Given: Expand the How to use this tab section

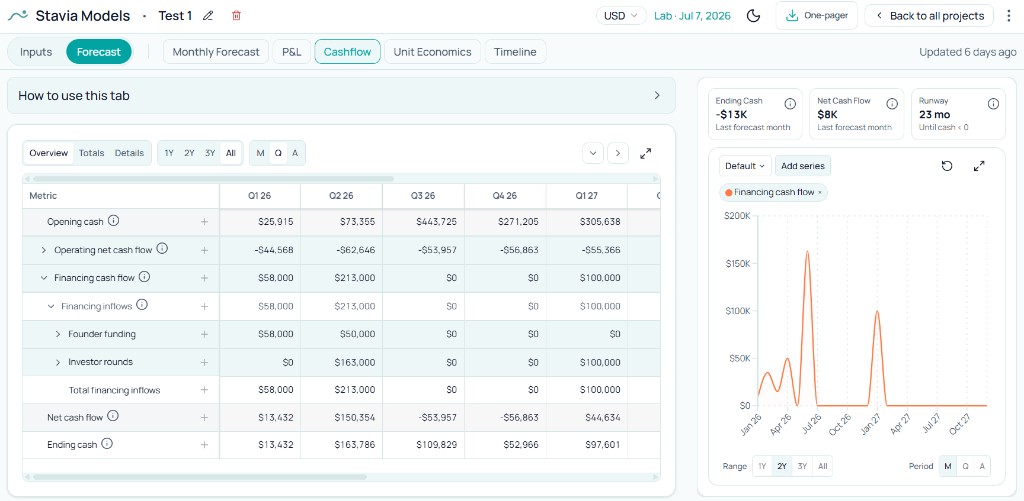Looking at the screenshot, I should [341, 95].
